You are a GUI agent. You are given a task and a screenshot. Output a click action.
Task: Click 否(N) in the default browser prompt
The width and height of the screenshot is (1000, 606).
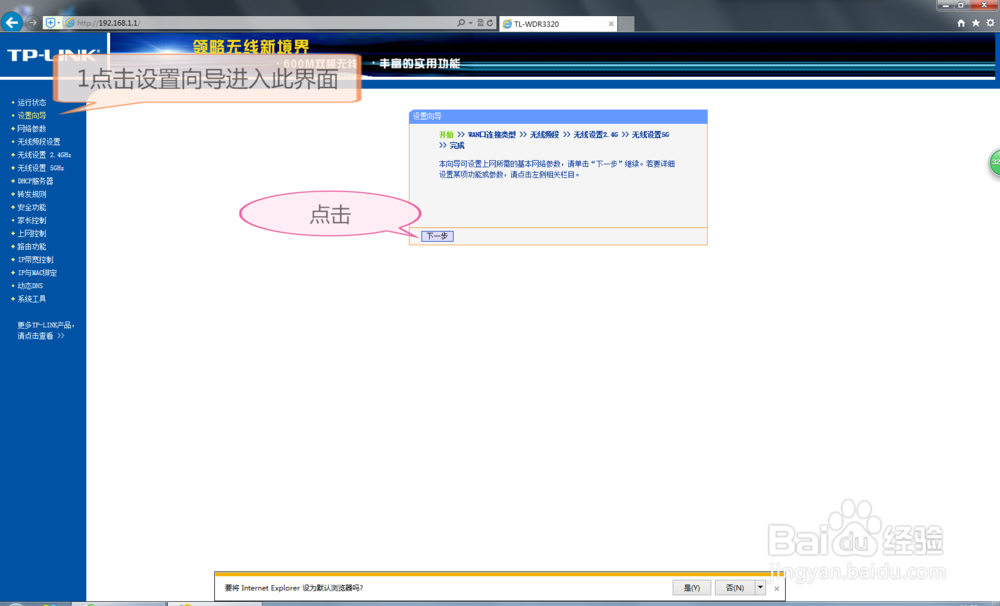point(735,588)
